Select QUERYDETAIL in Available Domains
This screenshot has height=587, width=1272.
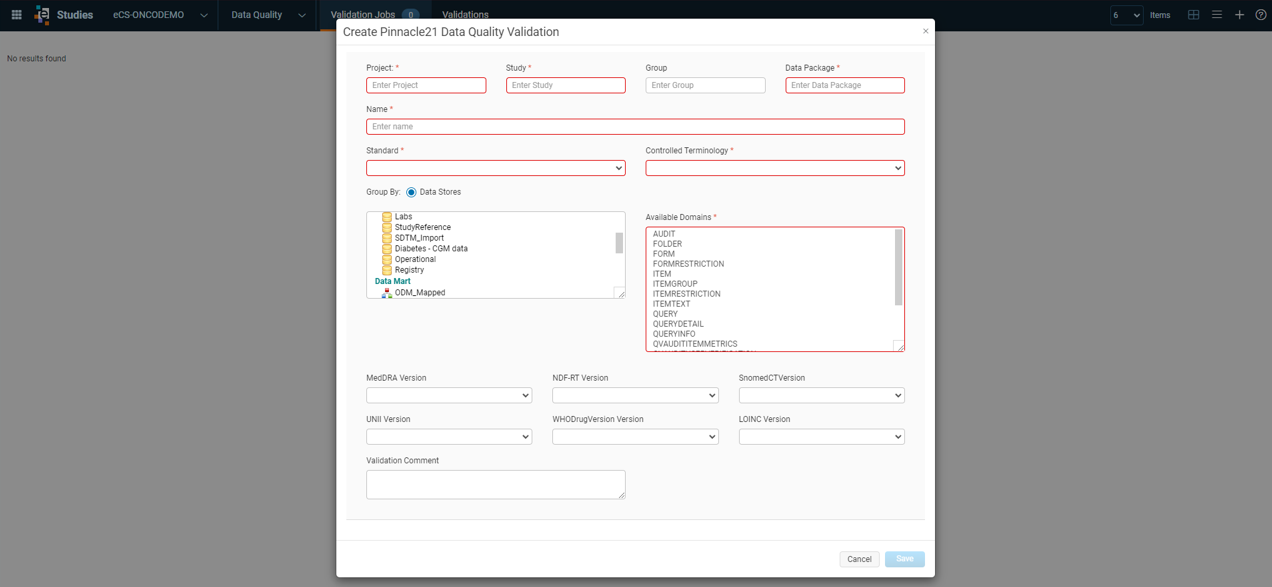678,324
